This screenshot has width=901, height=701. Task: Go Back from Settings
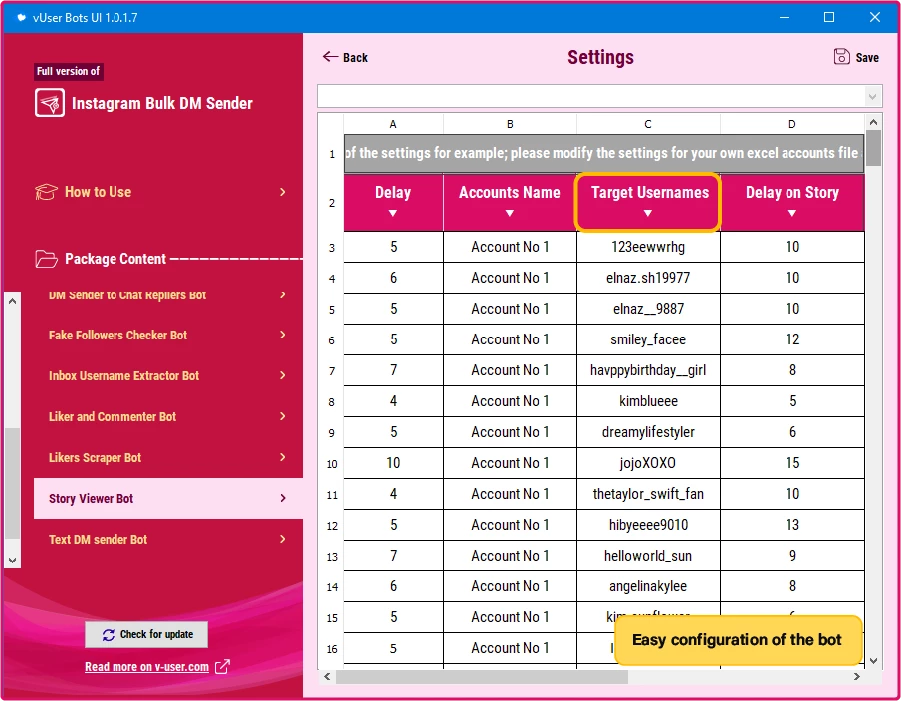tap(345, 57)
